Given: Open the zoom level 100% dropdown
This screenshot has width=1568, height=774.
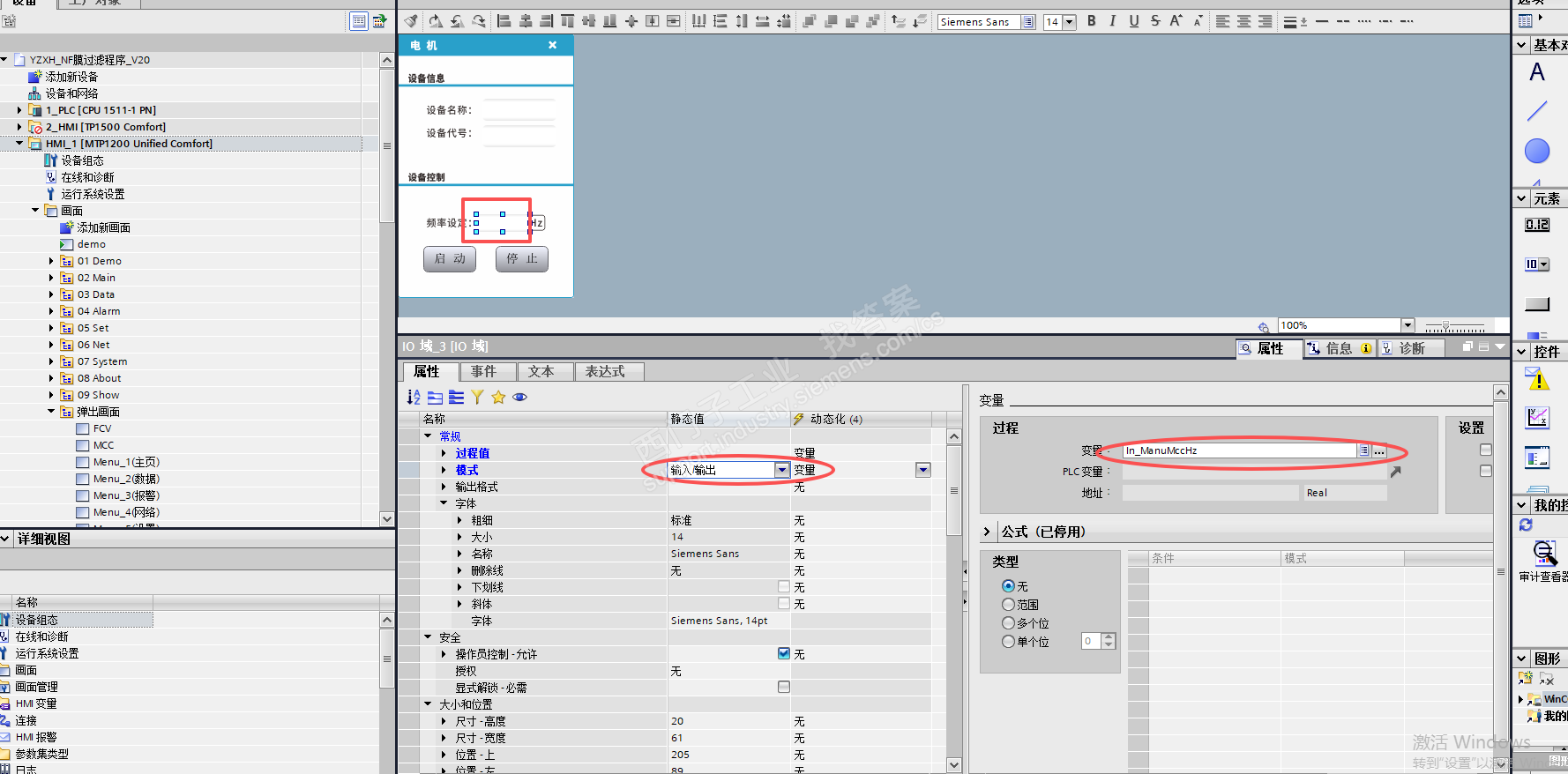Looking at the screenshot, I should click(x=1407, y=325).
